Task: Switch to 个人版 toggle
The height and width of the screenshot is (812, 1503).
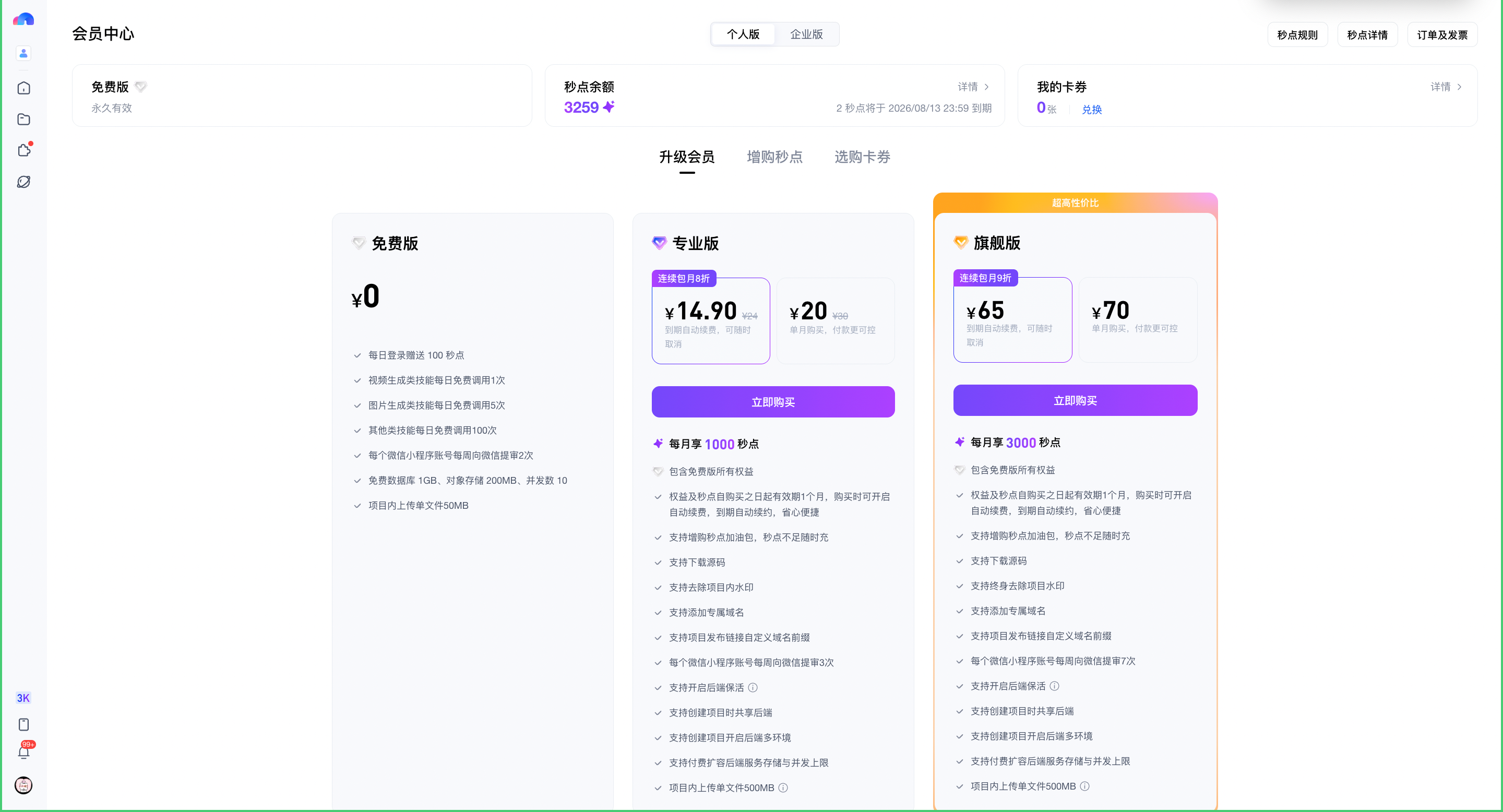Action: point(743,34)
